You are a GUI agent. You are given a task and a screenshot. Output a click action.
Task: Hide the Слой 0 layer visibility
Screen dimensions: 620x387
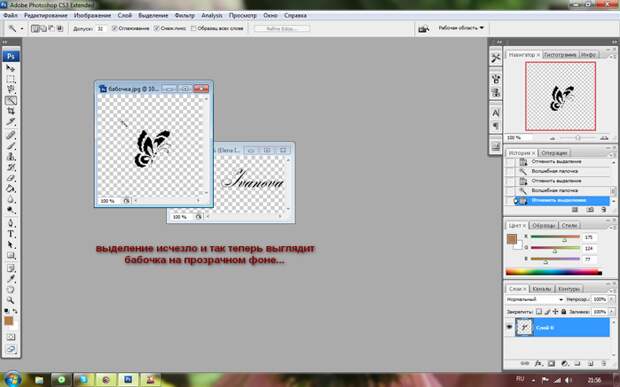[509, 327]
